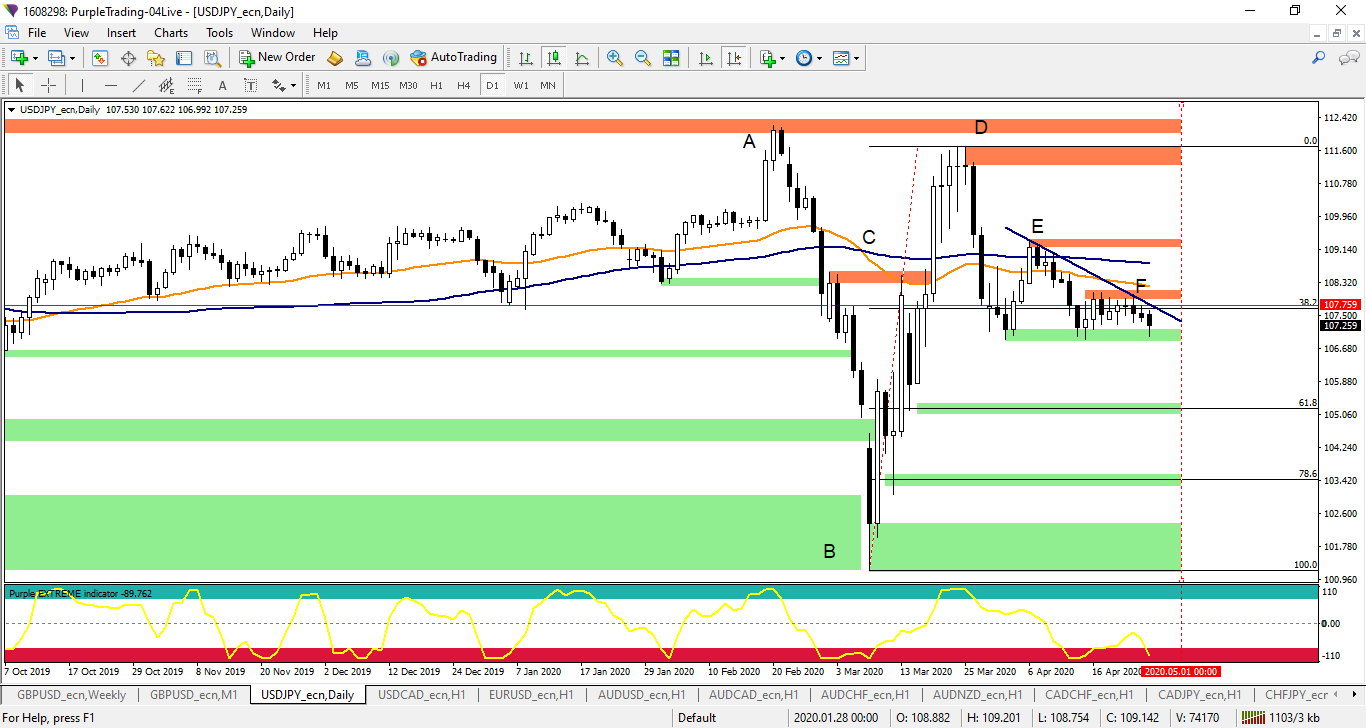
Task: Open the chart Templates icon
Action: (x=841, y=58)
